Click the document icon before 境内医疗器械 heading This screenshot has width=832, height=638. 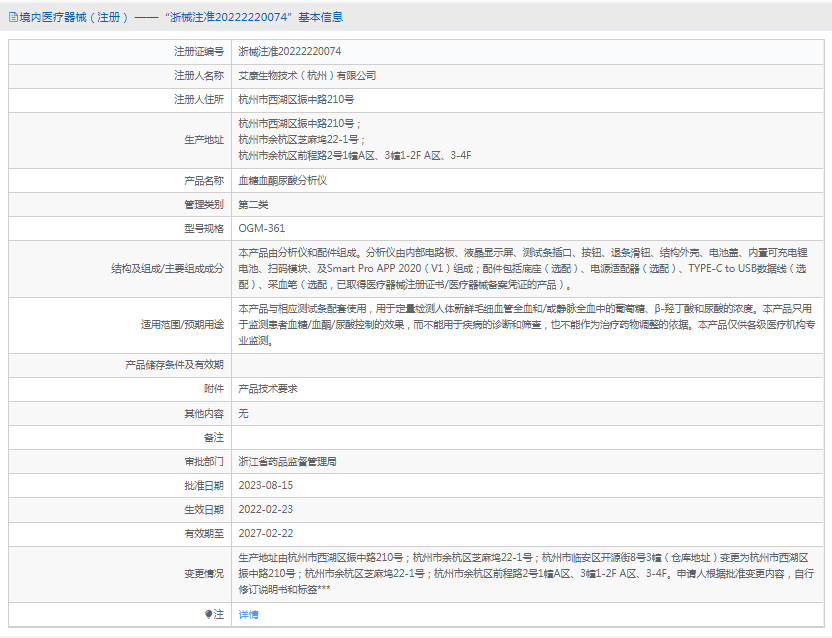coord(13,18)
